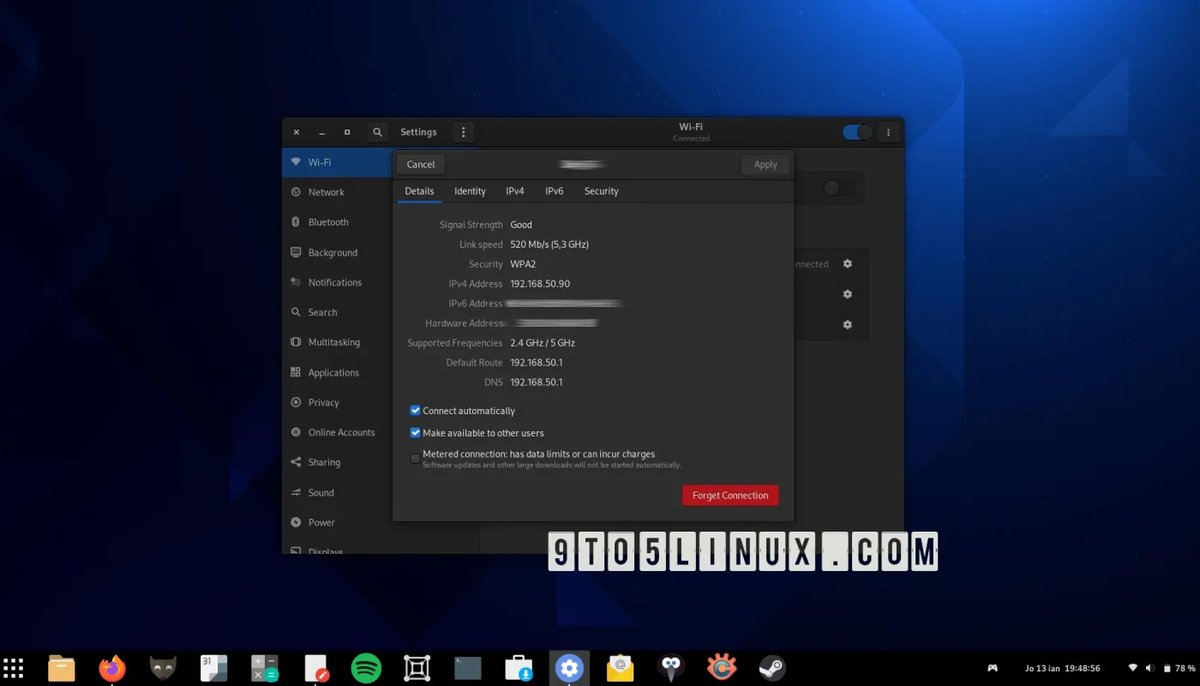
Task: Open the gear settings for the connected network
Action: [847, 264]
